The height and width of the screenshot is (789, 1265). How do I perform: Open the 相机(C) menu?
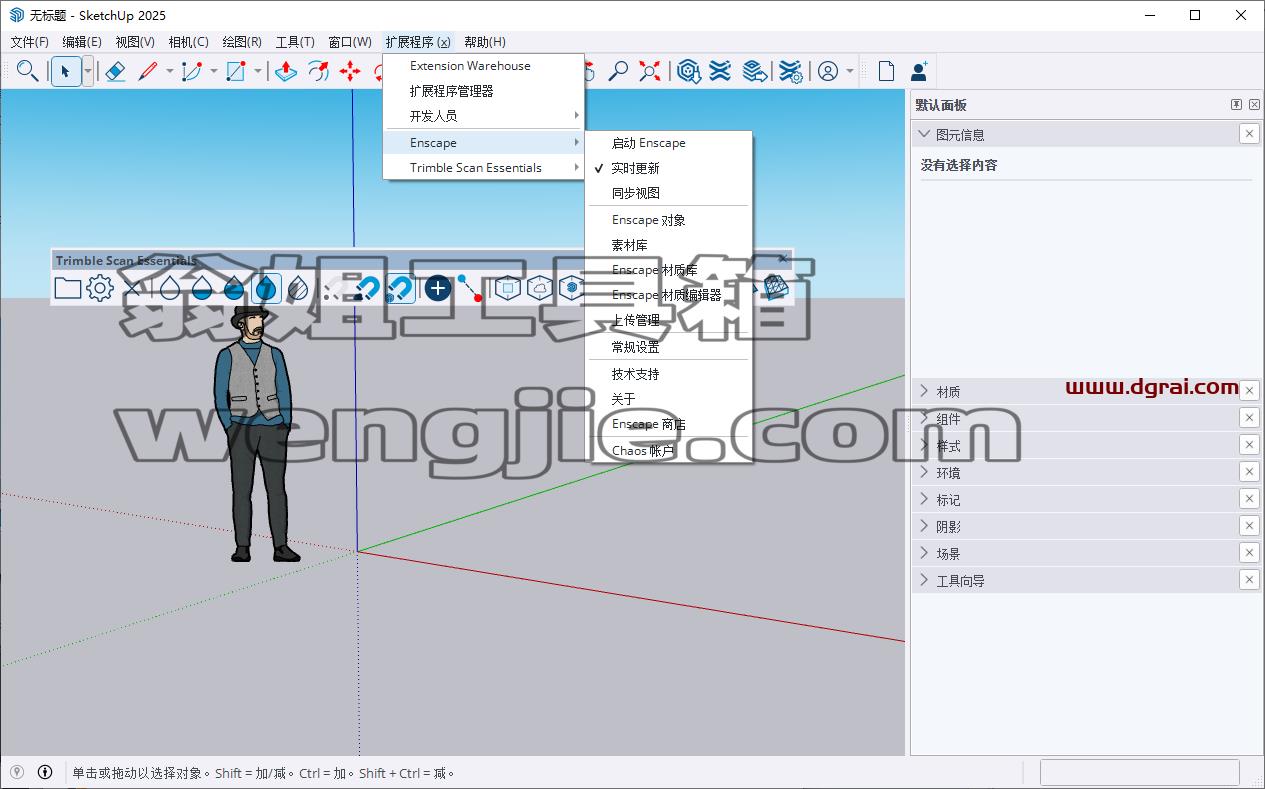click(188, 42)
